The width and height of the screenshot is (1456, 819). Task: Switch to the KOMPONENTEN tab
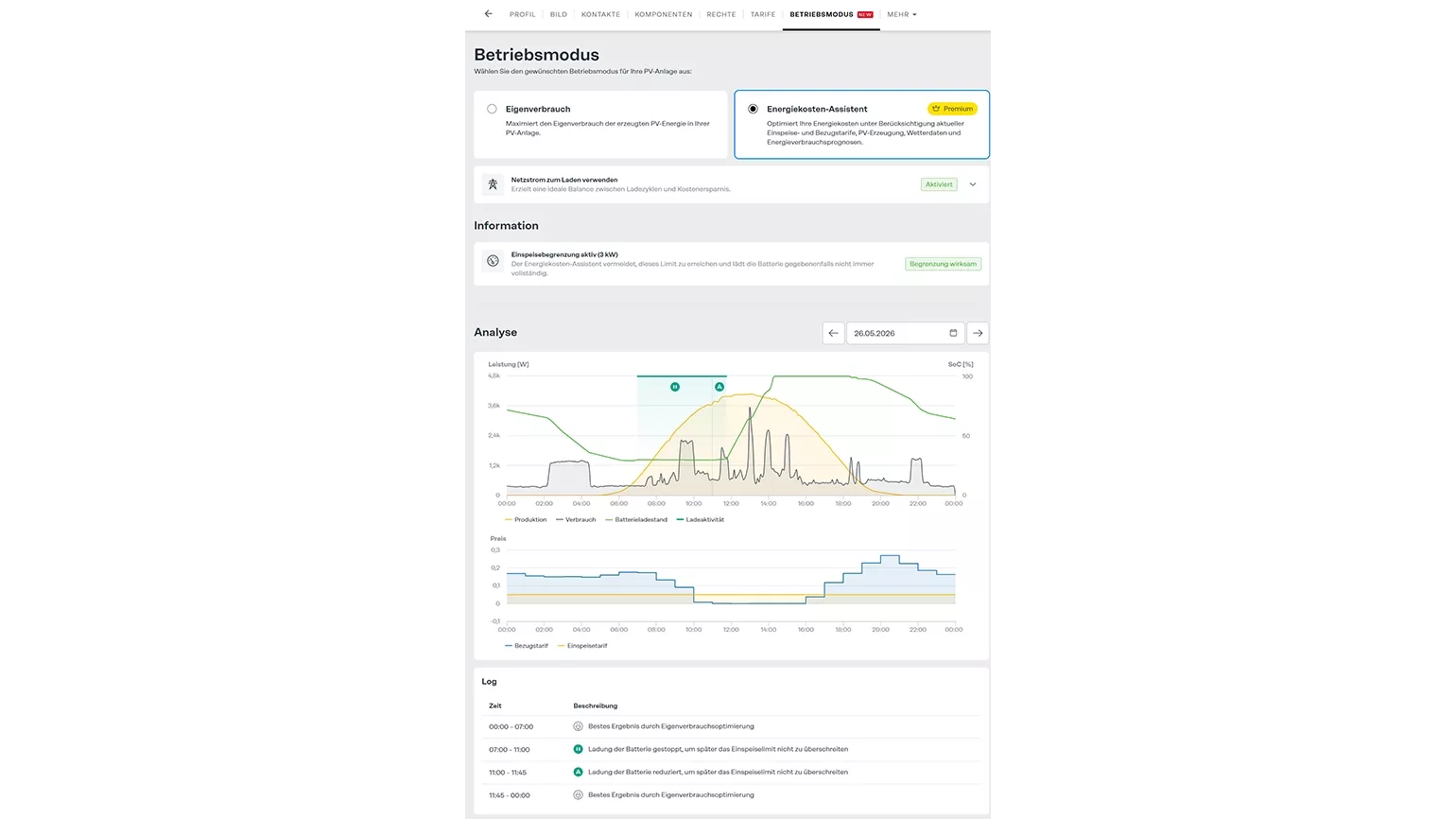(663, 14)
